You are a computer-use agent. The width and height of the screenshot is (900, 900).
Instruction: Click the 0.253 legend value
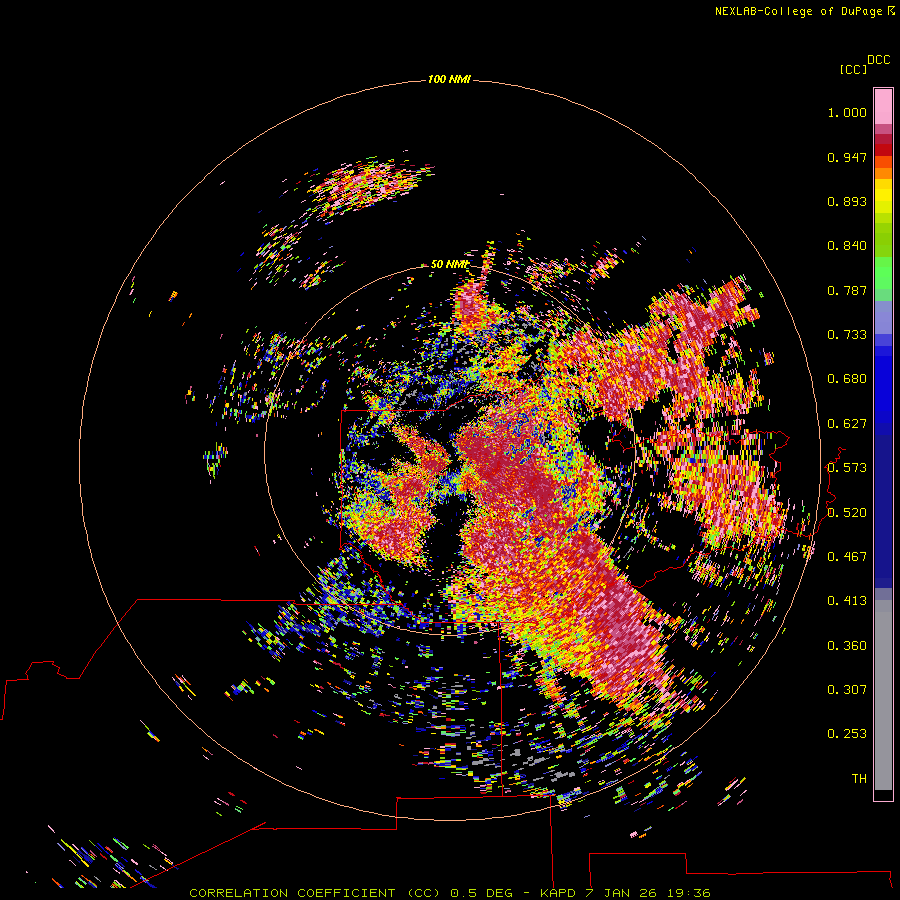coord(847,734)
